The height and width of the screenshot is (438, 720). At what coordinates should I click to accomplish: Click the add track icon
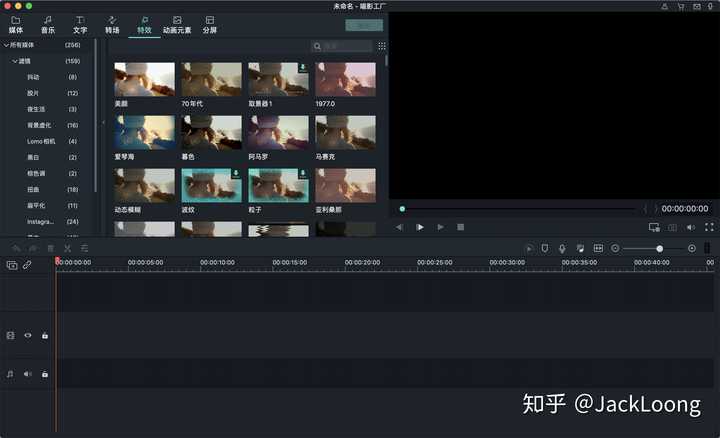(12, 265)
